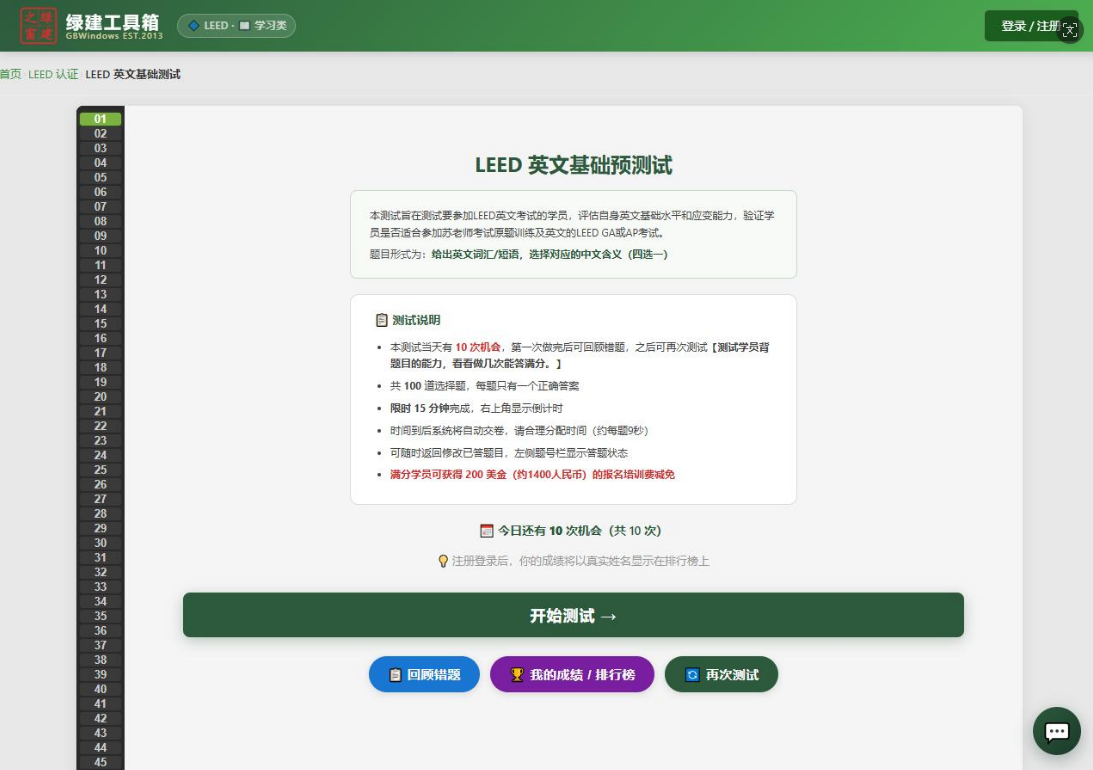
Task: Navigate to question 35
Action: pyautogui.click(x=100, y=617)
